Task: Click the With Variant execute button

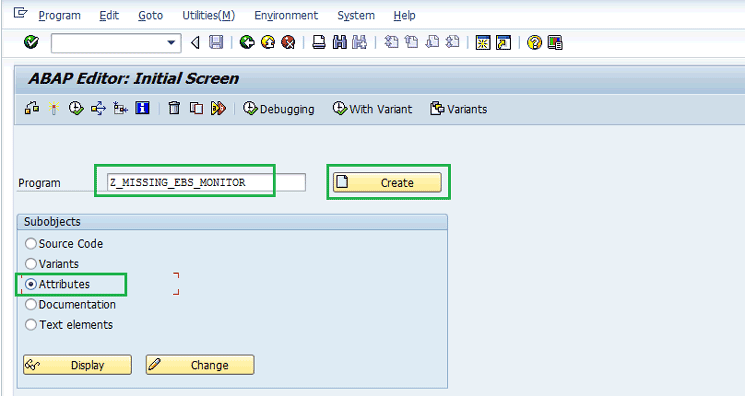Action: click(x=372, y=109)
